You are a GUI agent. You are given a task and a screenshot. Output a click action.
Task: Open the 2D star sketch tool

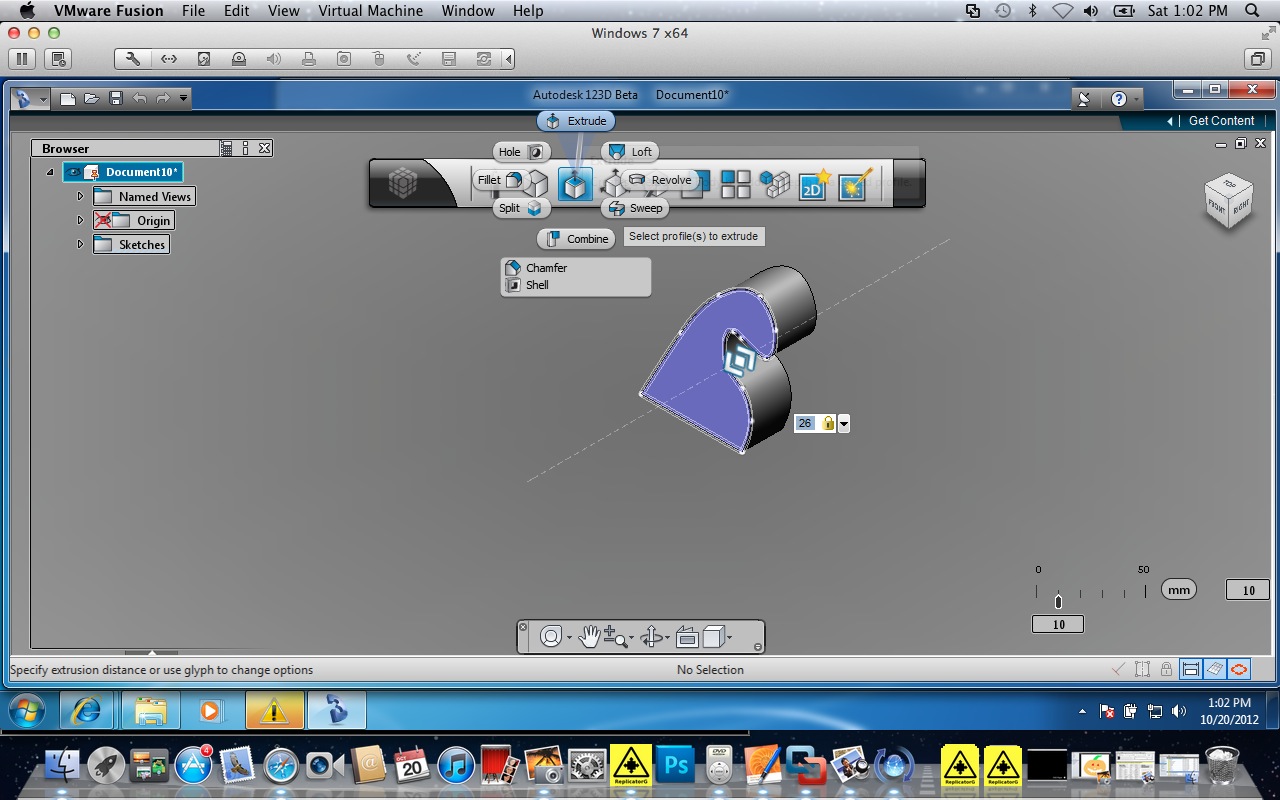coord(814,184)
